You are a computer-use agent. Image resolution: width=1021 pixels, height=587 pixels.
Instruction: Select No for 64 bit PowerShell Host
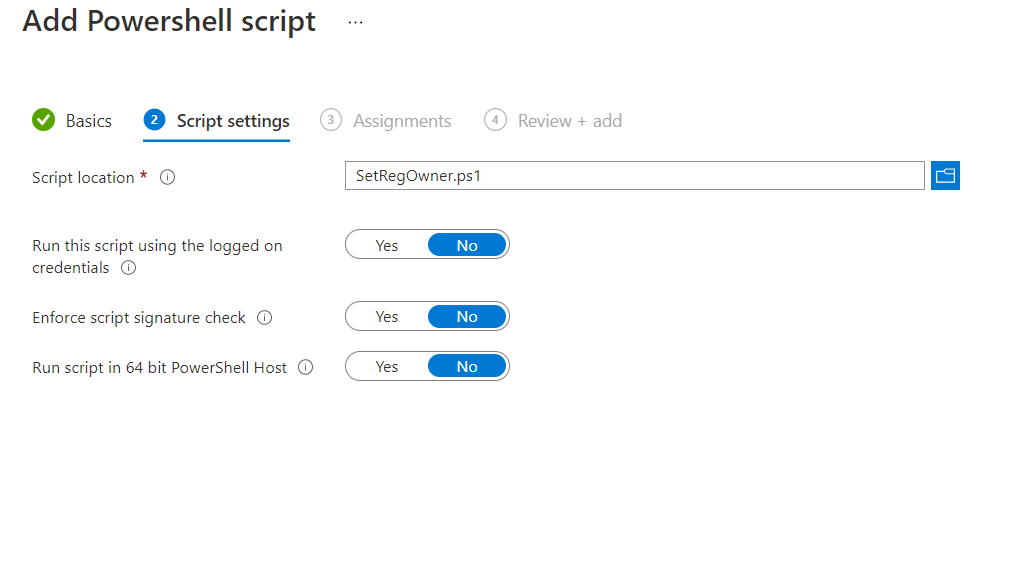click(x=467, y=367)
